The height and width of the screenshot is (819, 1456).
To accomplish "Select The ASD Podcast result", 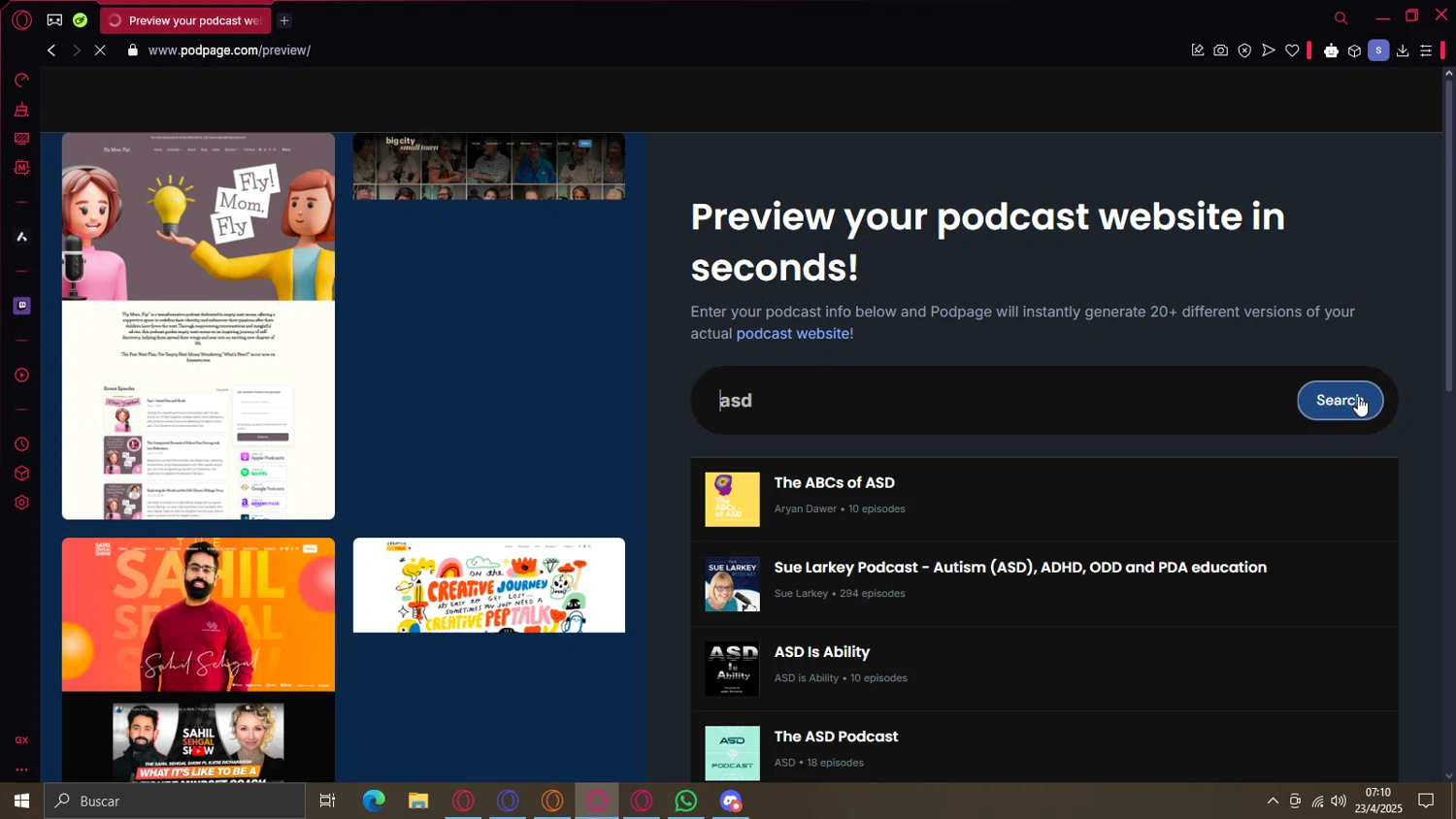I will click(1044, 749).
